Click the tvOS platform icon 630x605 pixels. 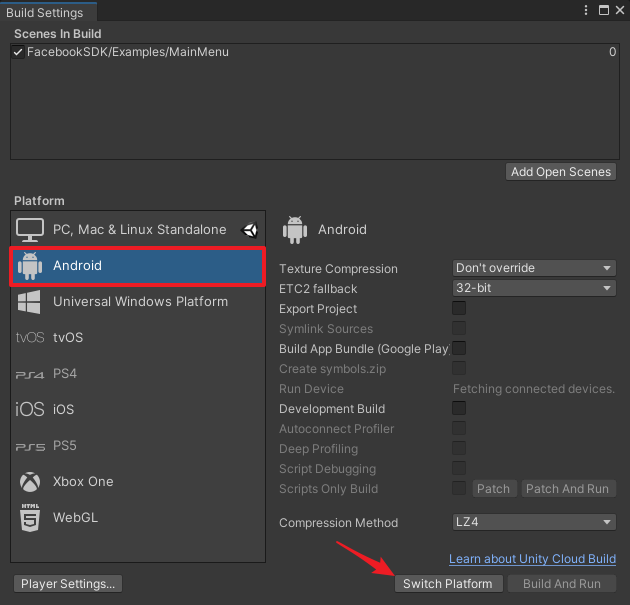pos(30,337)
